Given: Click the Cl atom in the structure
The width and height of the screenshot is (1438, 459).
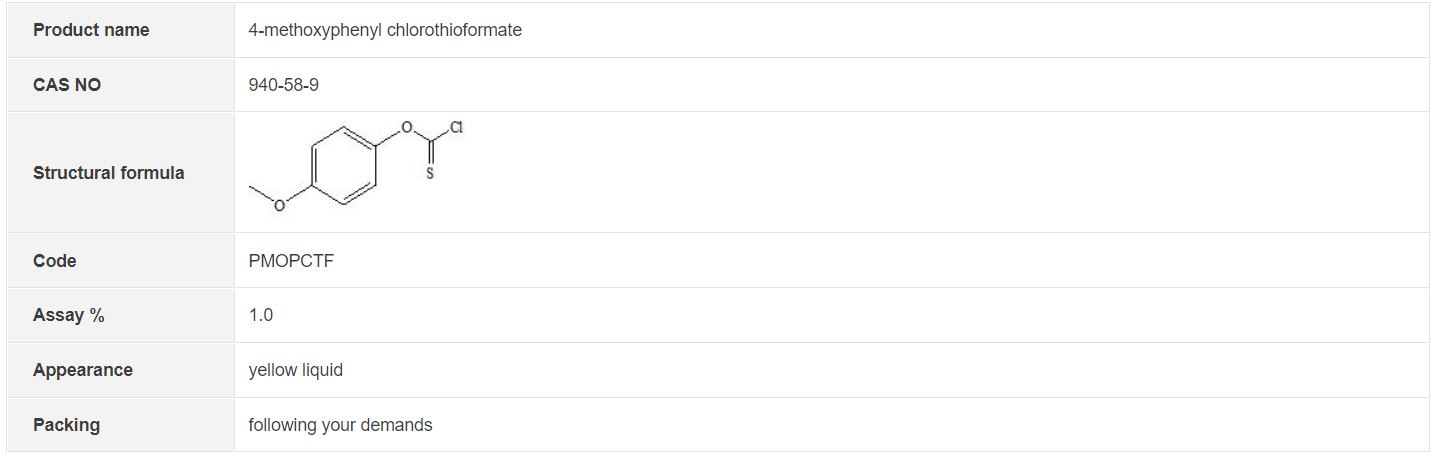Looking at the screenshot, I should 456,128.
